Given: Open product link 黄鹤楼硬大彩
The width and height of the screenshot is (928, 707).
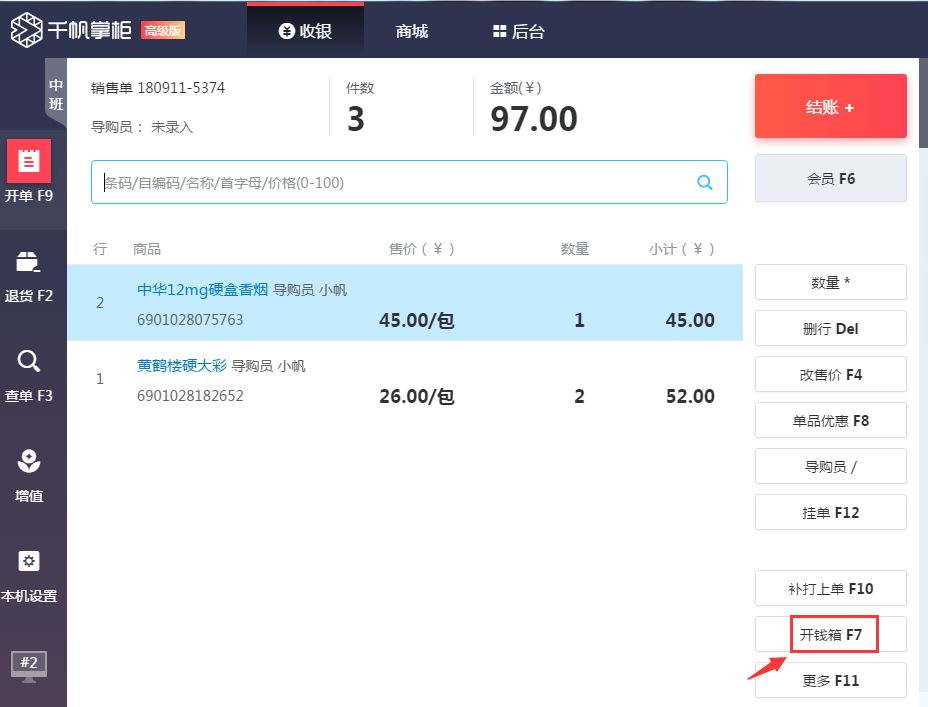Looking at the screenshot, I should [182, 366].
